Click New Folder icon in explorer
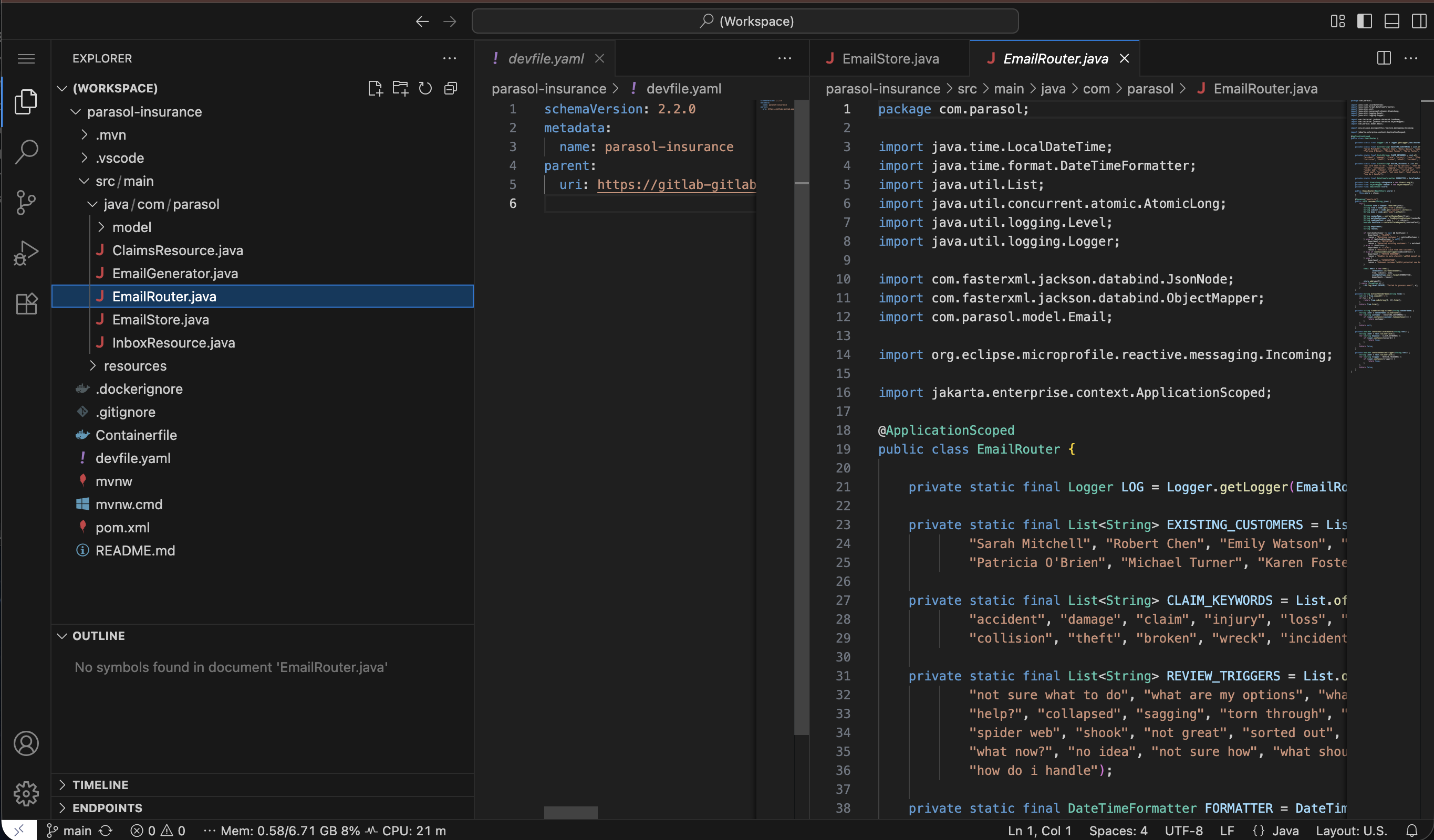Image resolution: width=1434 pixels, height=840 pixels. (400, 88)
